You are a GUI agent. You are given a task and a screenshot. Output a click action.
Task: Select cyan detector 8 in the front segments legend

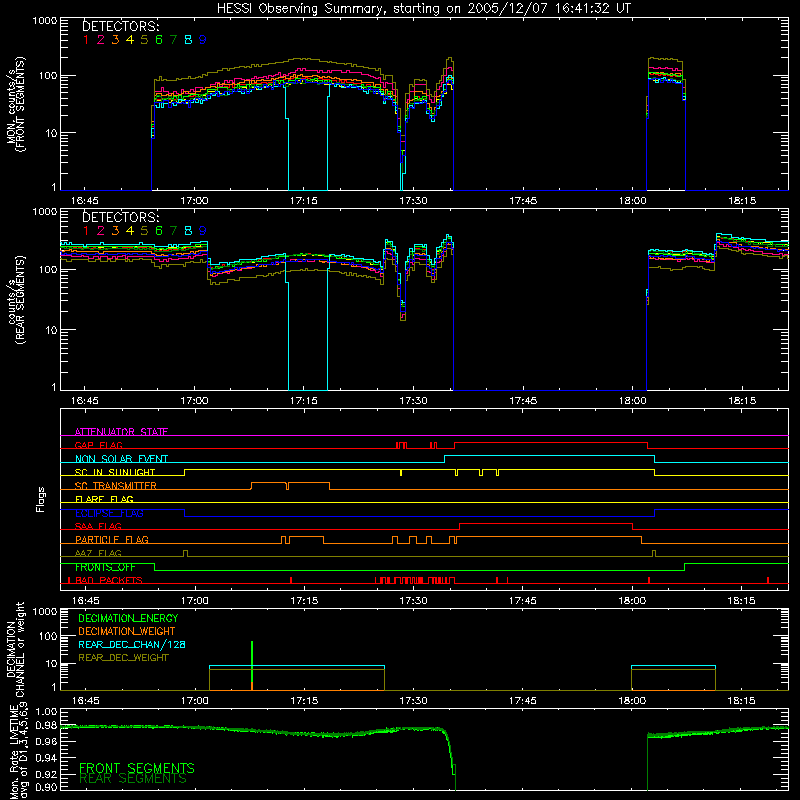[188, 40]
